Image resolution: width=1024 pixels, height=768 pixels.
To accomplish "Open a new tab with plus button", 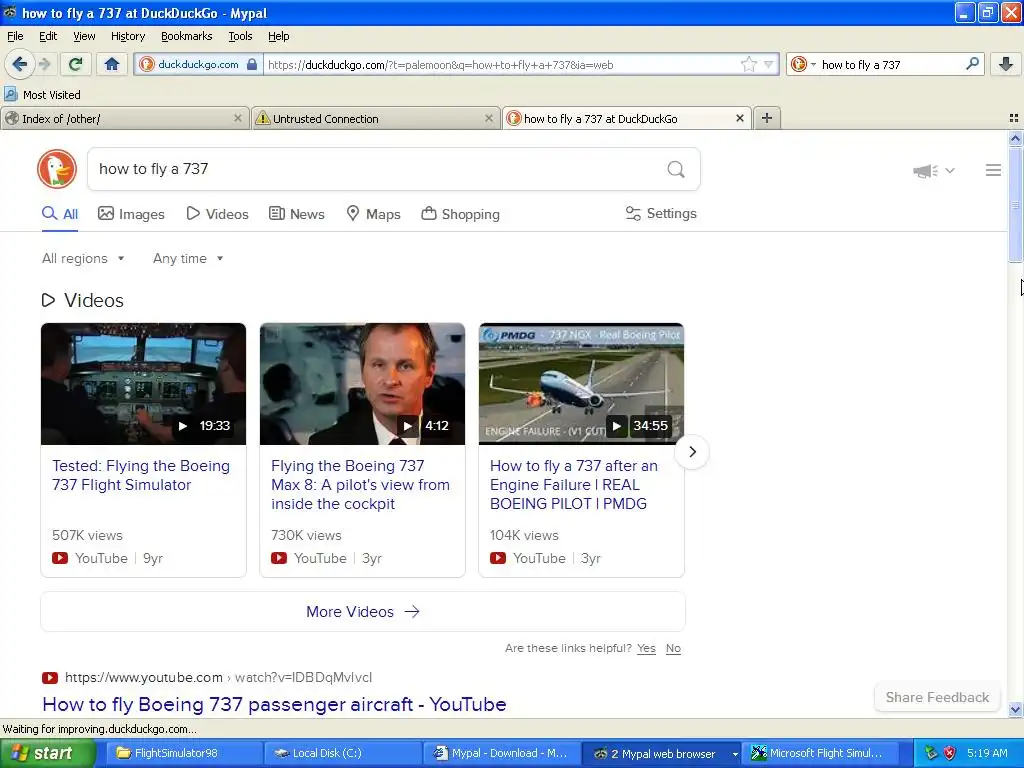I will pos(767,118).
